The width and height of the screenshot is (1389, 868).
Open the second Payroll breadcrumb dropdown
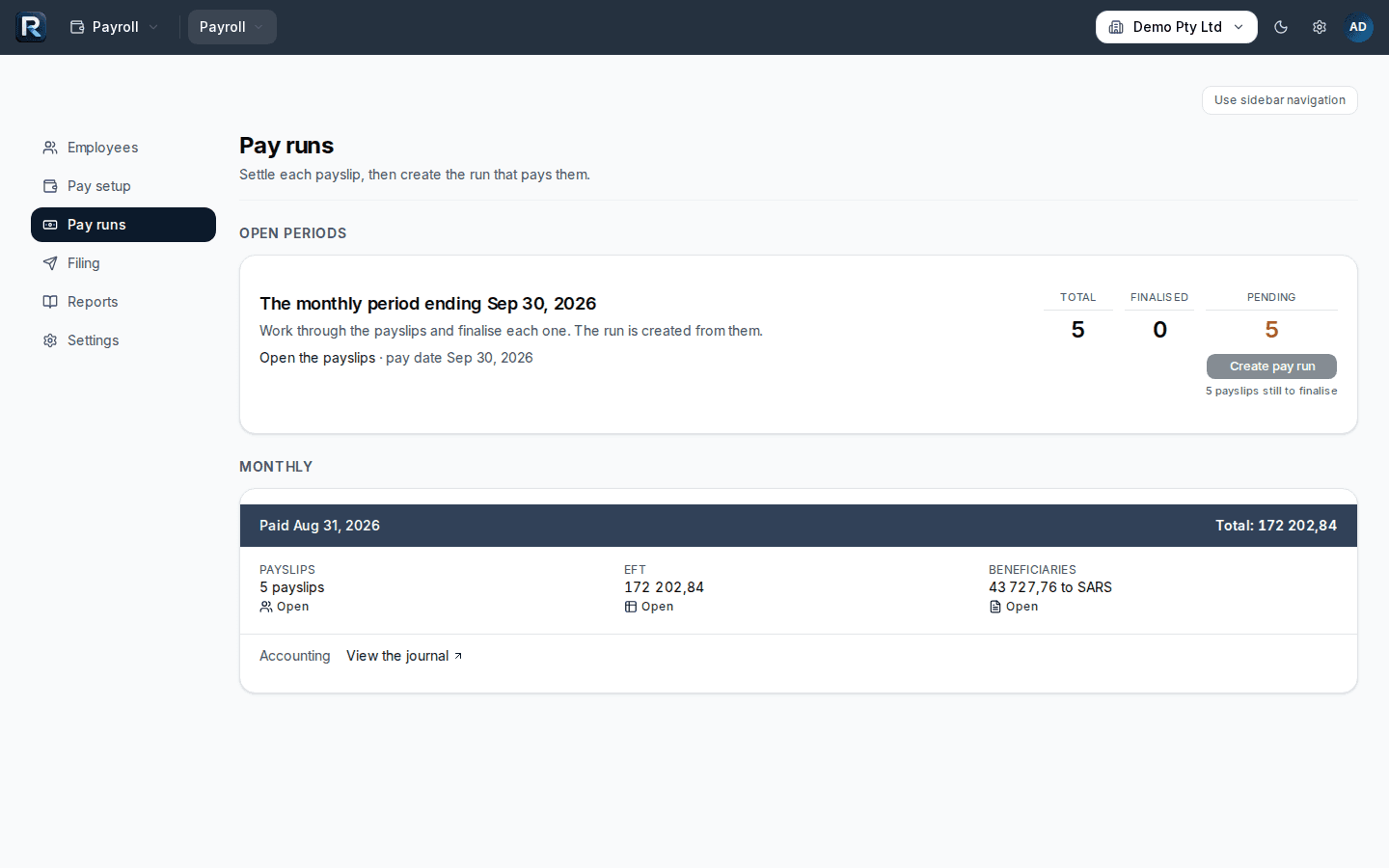(x=232, y=27)
